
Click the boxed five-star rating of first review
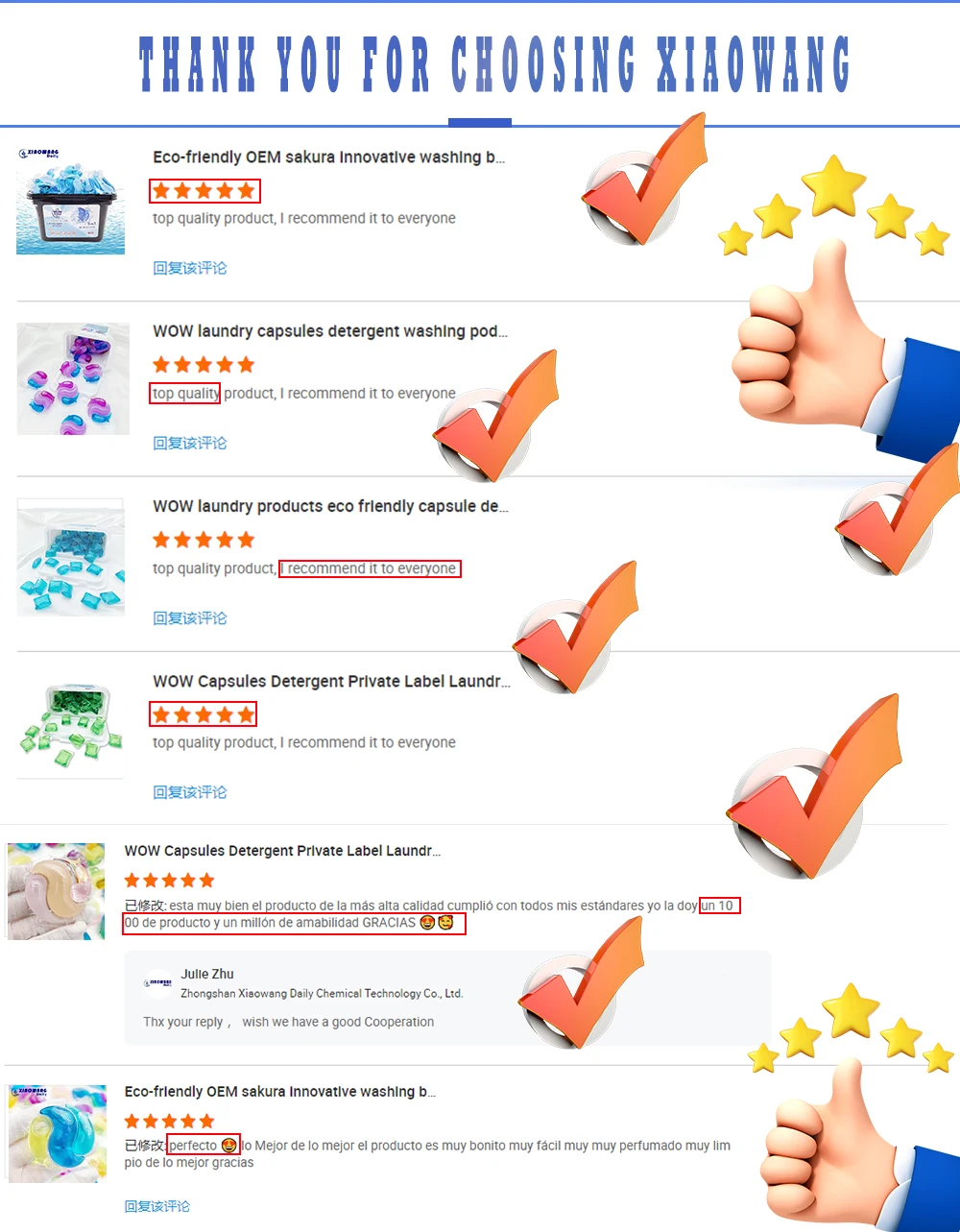pos(204,190)
